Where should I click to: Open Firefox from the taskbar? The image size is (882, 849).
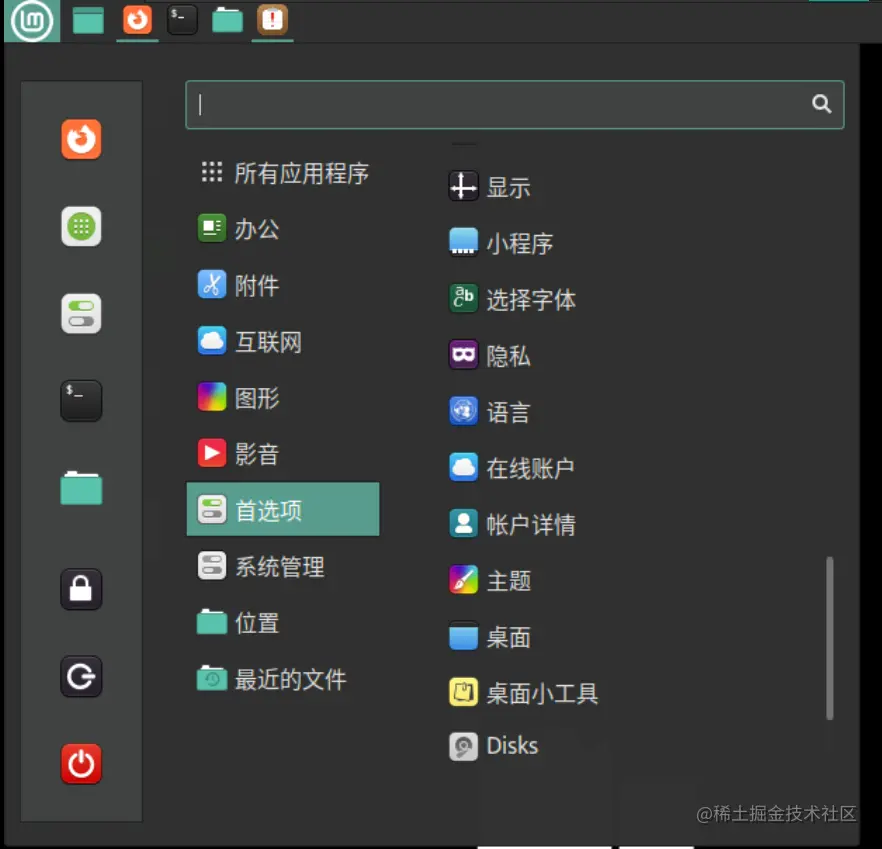point(137,20)
